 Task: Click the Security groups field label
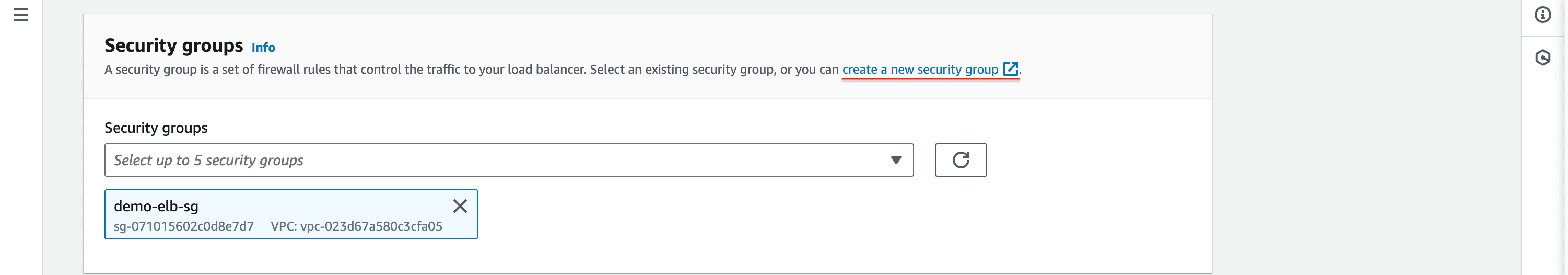(156, 128)
